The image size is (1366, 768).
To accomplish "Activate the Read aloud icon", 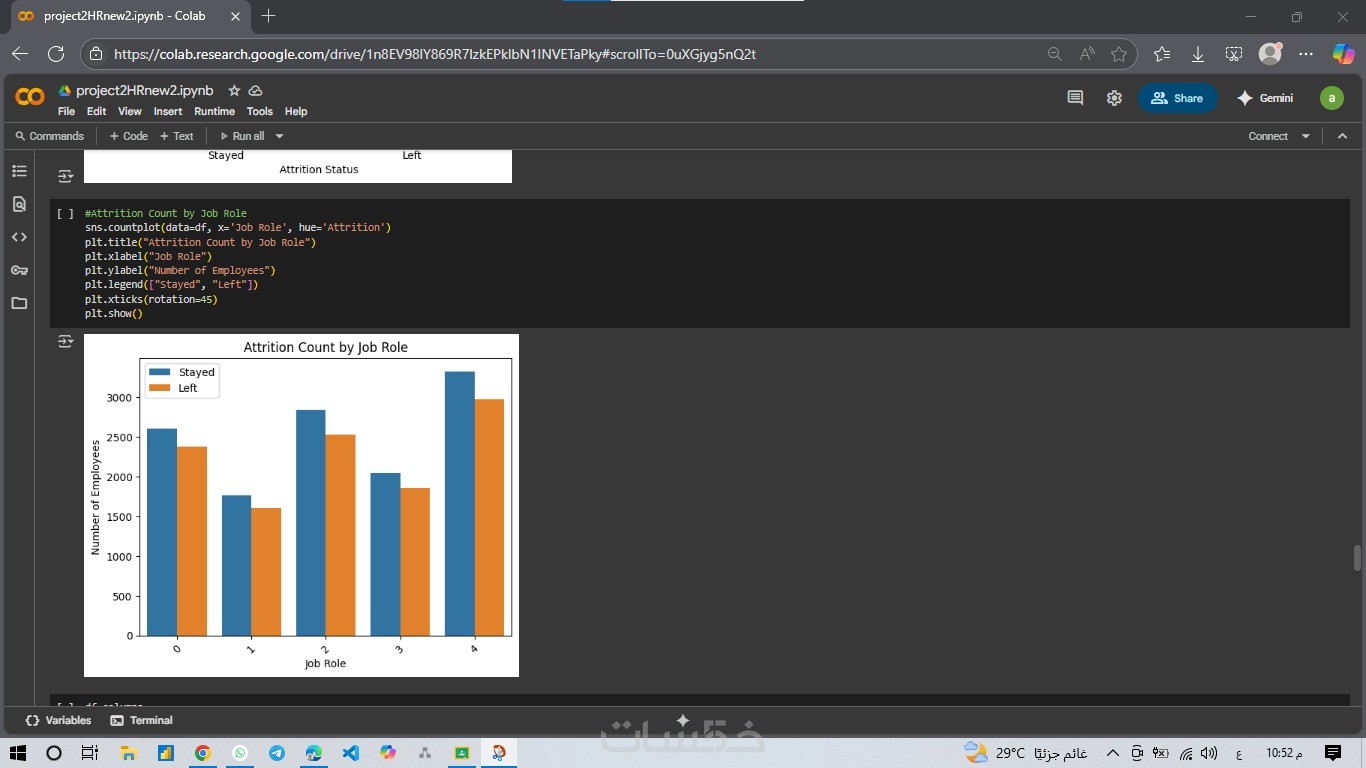I will pyautogui.click(x=1087, y=54).
